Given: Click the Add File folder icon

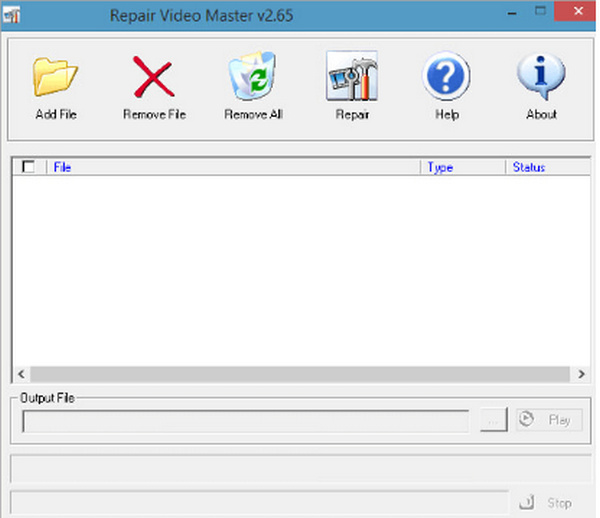Looking at the screenshot, I should point(55,77).
